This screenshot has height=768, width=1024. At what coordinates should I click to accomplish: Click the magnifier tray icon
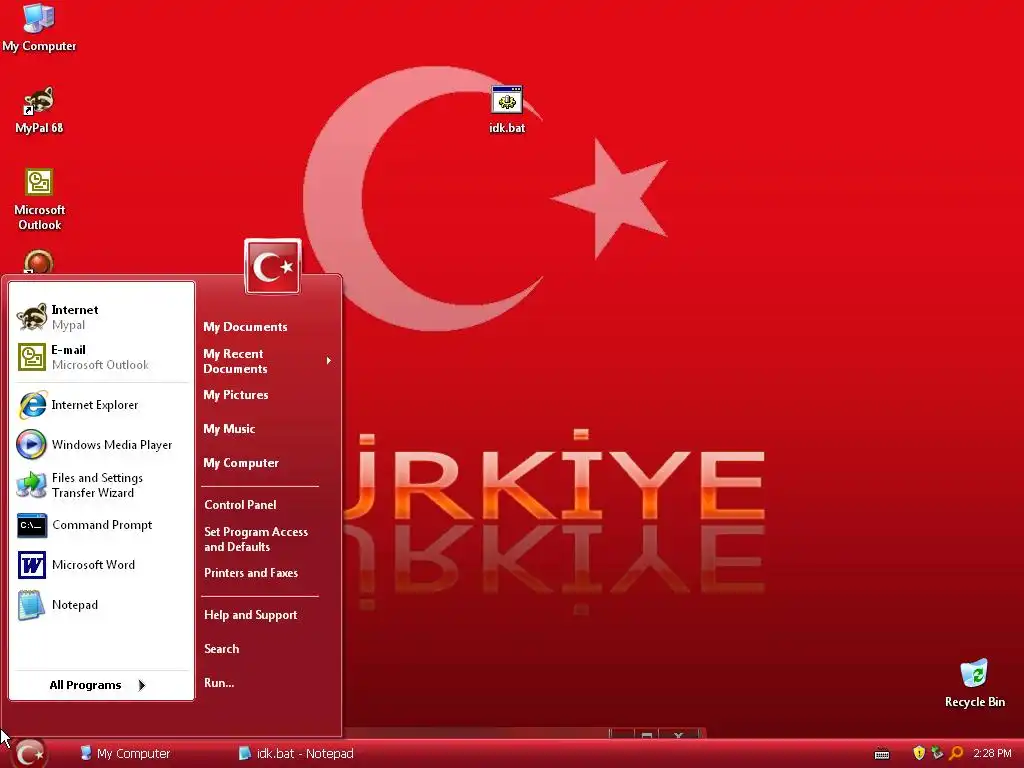(x=956, y=753)
